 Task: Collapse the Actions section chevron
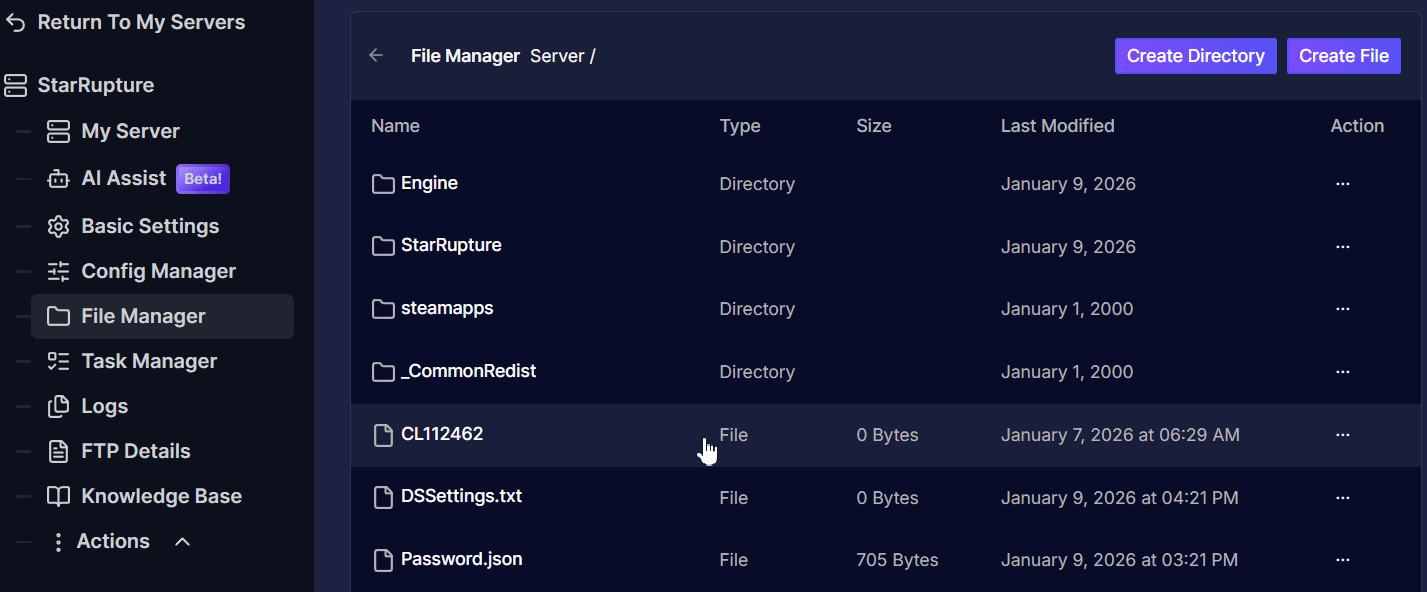182,541
